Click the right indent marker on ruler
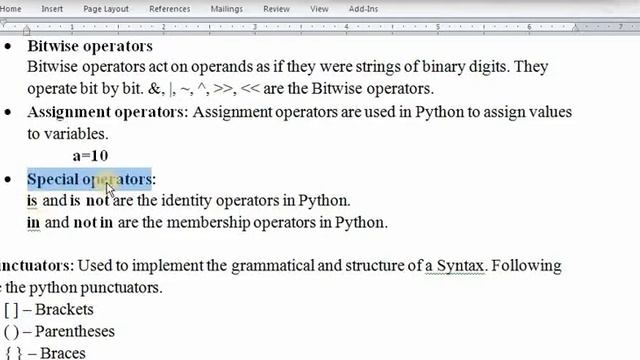The height and width of the screenshot is (360, 640). click(x=575, y=28)
